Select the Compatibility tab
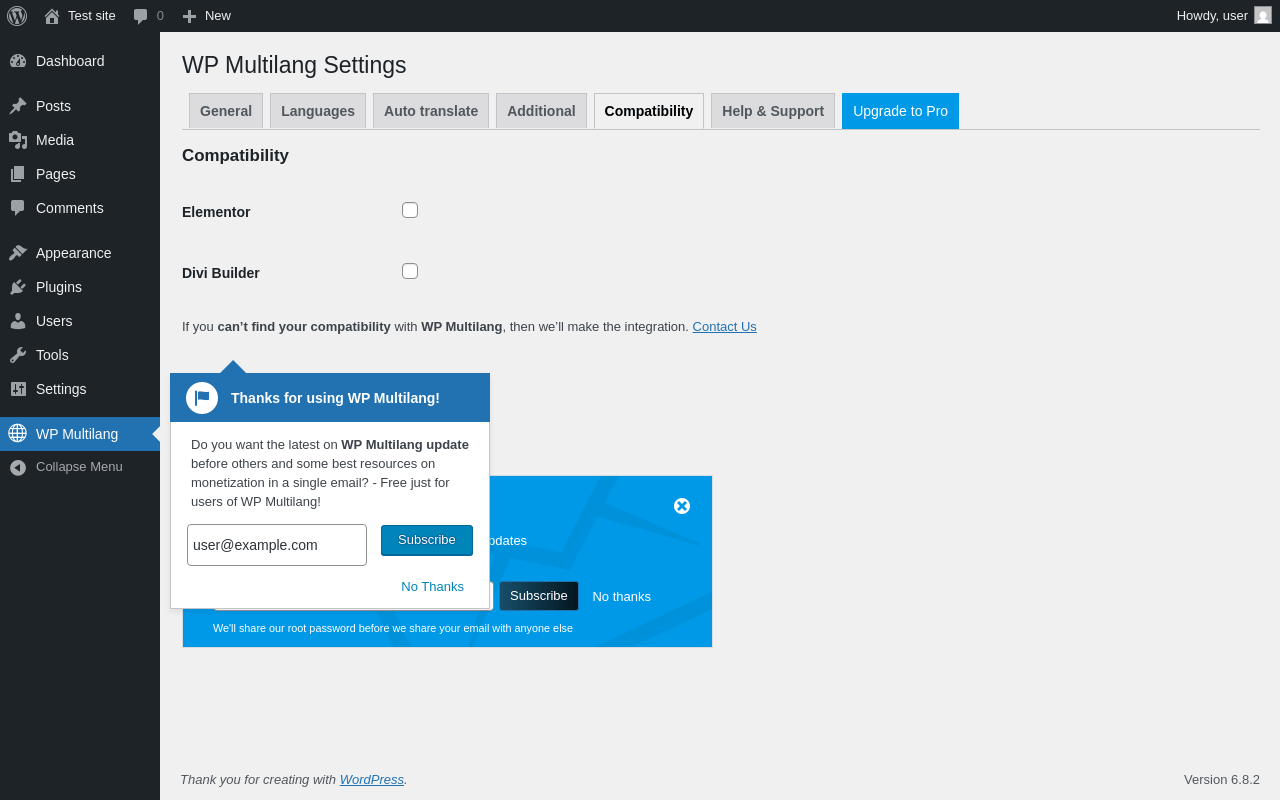 click(649, 111)
